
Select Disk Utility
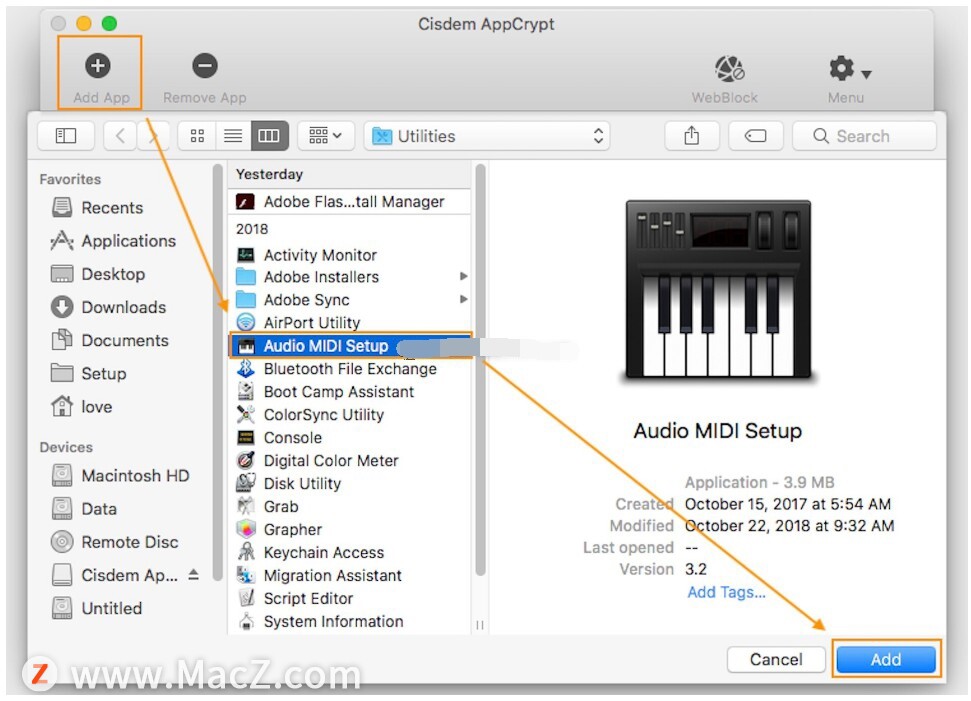[349, 484]
